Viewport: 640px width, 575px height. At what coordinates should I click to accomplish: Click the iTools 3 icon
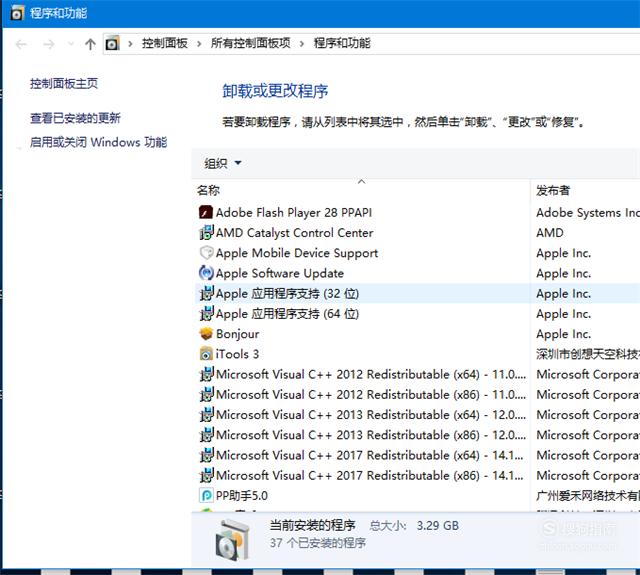(206, 354)
